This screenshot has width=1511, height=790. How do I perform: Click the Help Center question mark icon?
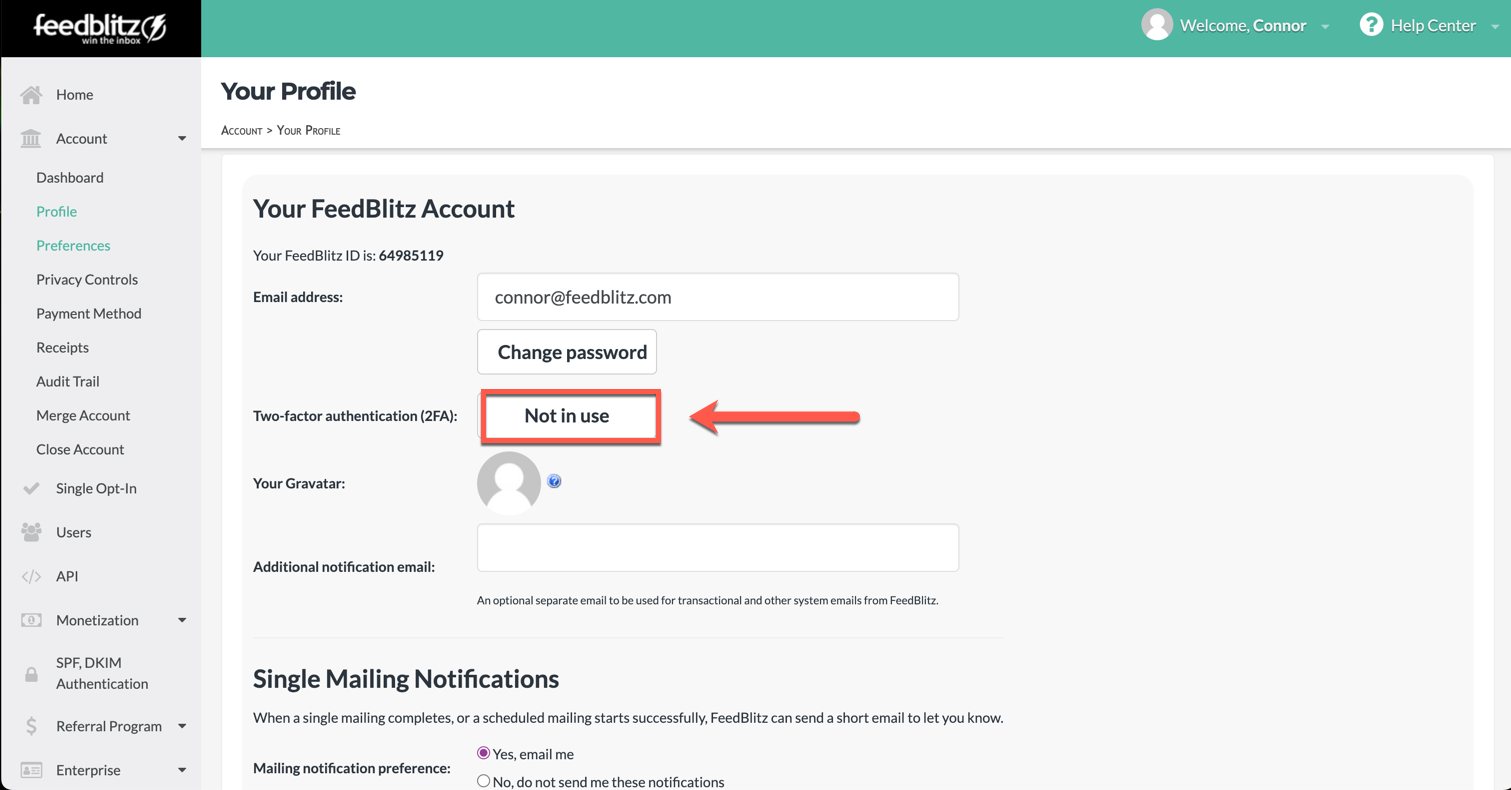1371,25
